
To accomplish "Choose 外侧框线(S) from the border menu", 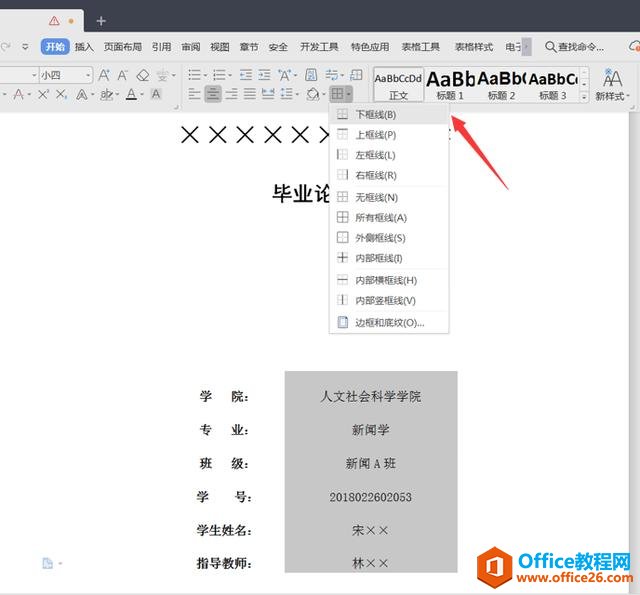I will (389, 238).
